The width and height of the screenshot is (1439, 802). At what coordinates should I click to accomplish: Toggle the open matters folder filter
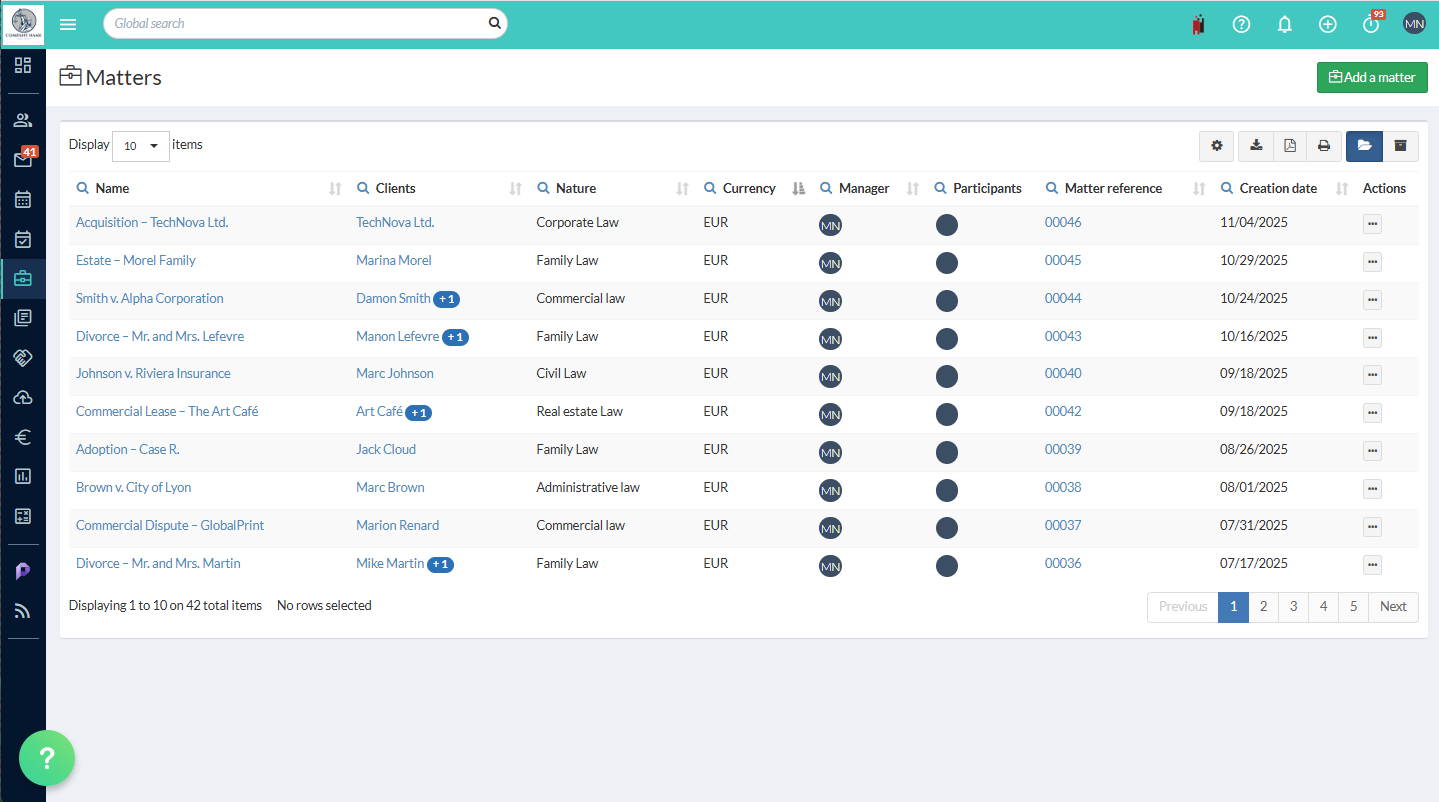point(1363,146)
